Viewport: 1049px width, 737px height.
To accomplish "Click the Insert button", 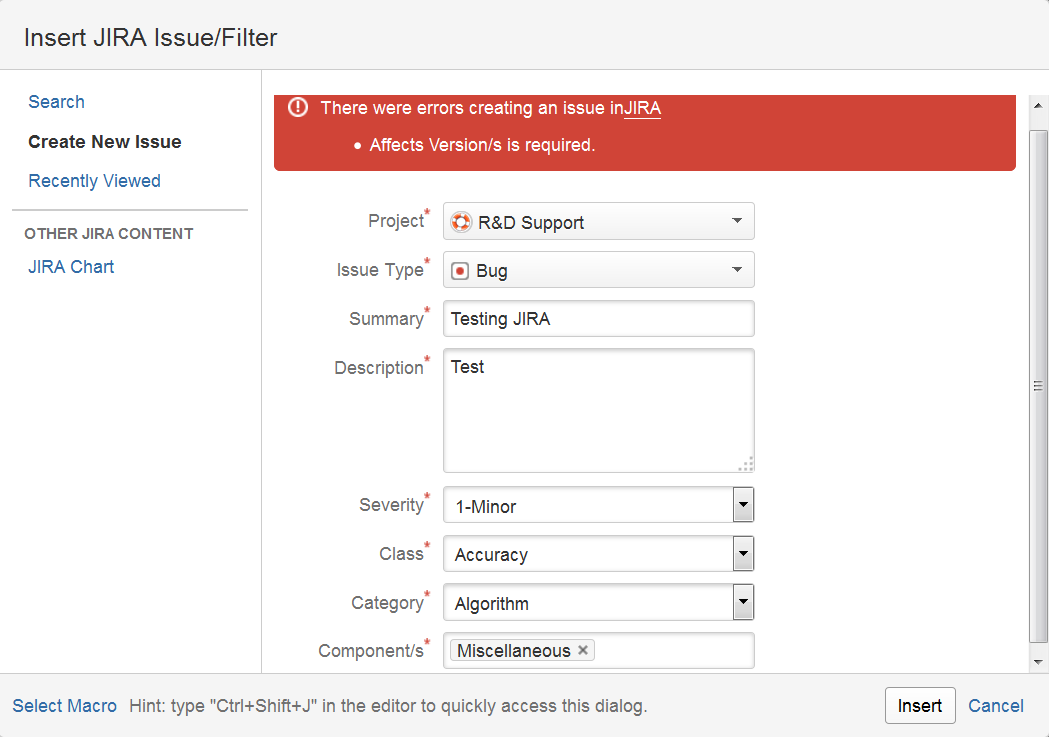I will (920, 706).
